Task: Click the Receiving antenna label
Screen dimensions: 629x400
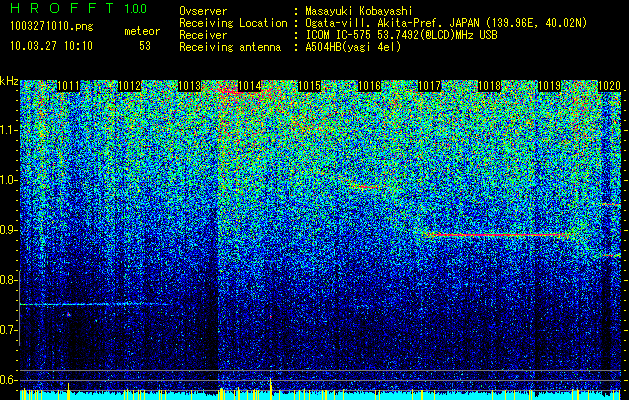Action: pyautogui.click(x=229, y=47)
